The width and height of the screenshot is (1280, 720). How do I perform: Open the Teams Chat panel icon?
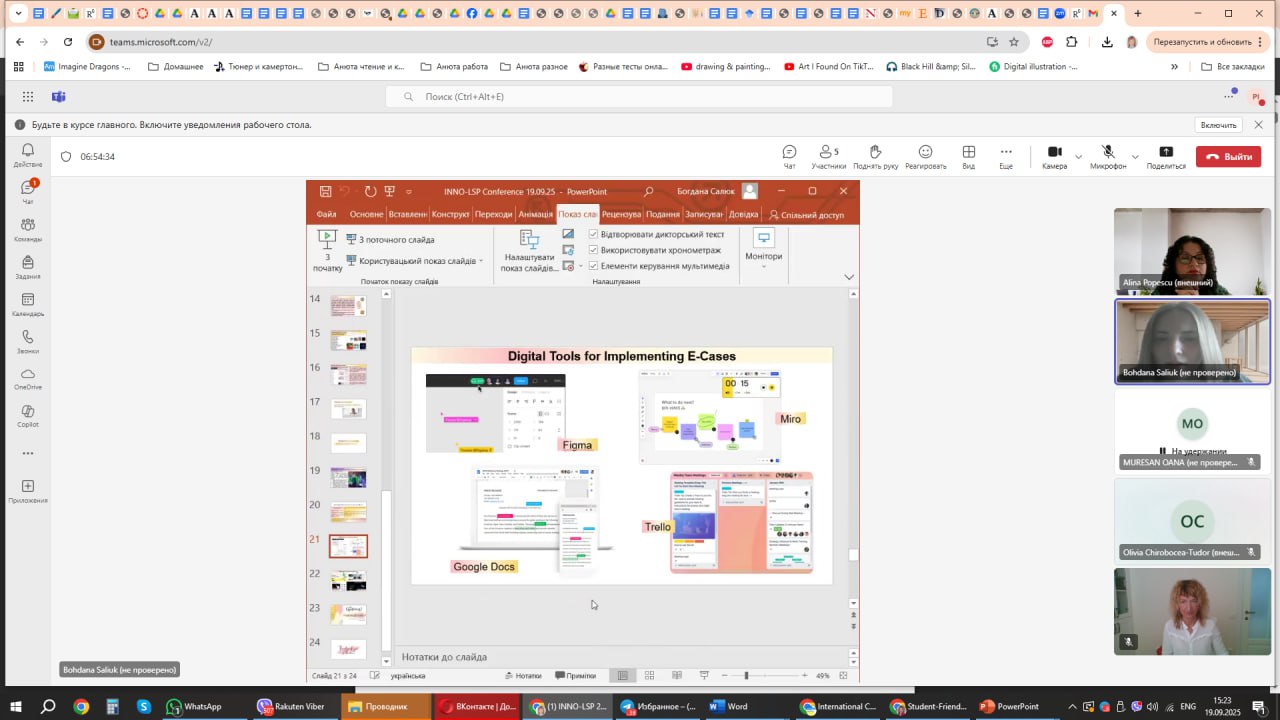[789, 156]
